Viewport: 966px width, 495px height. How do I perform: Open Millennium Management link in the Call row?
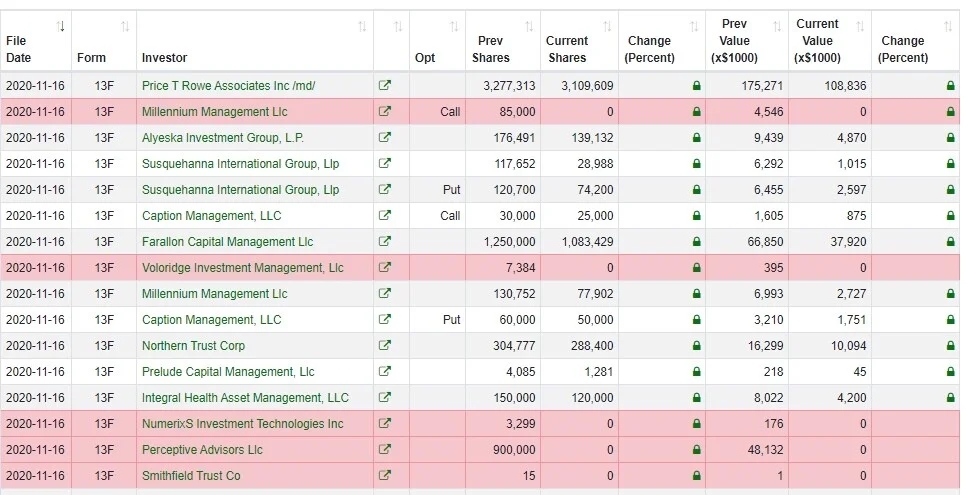[x=214, y=112]
